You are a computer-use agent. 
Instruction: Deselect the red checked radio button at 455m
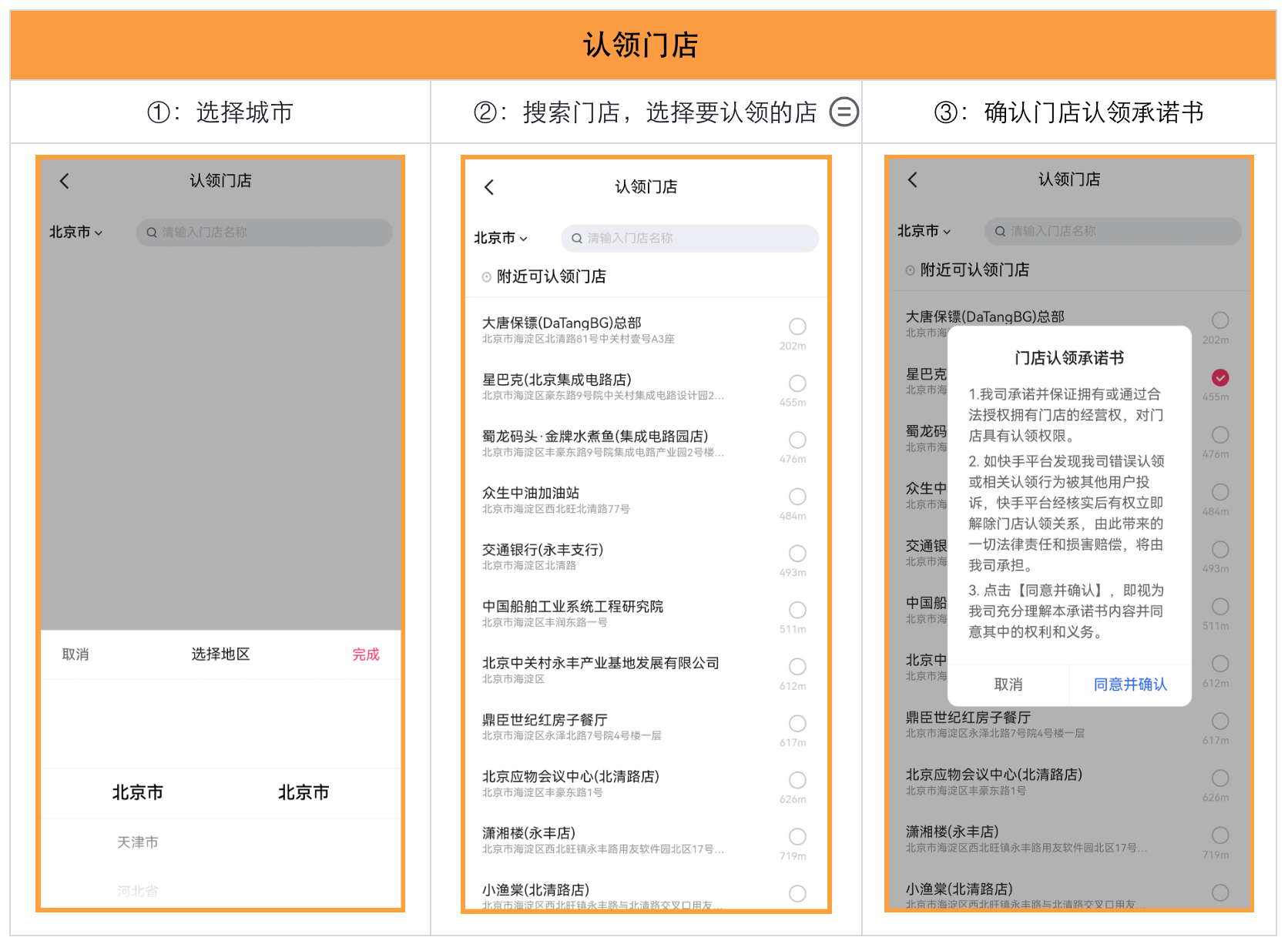[x=1220, y=377]
